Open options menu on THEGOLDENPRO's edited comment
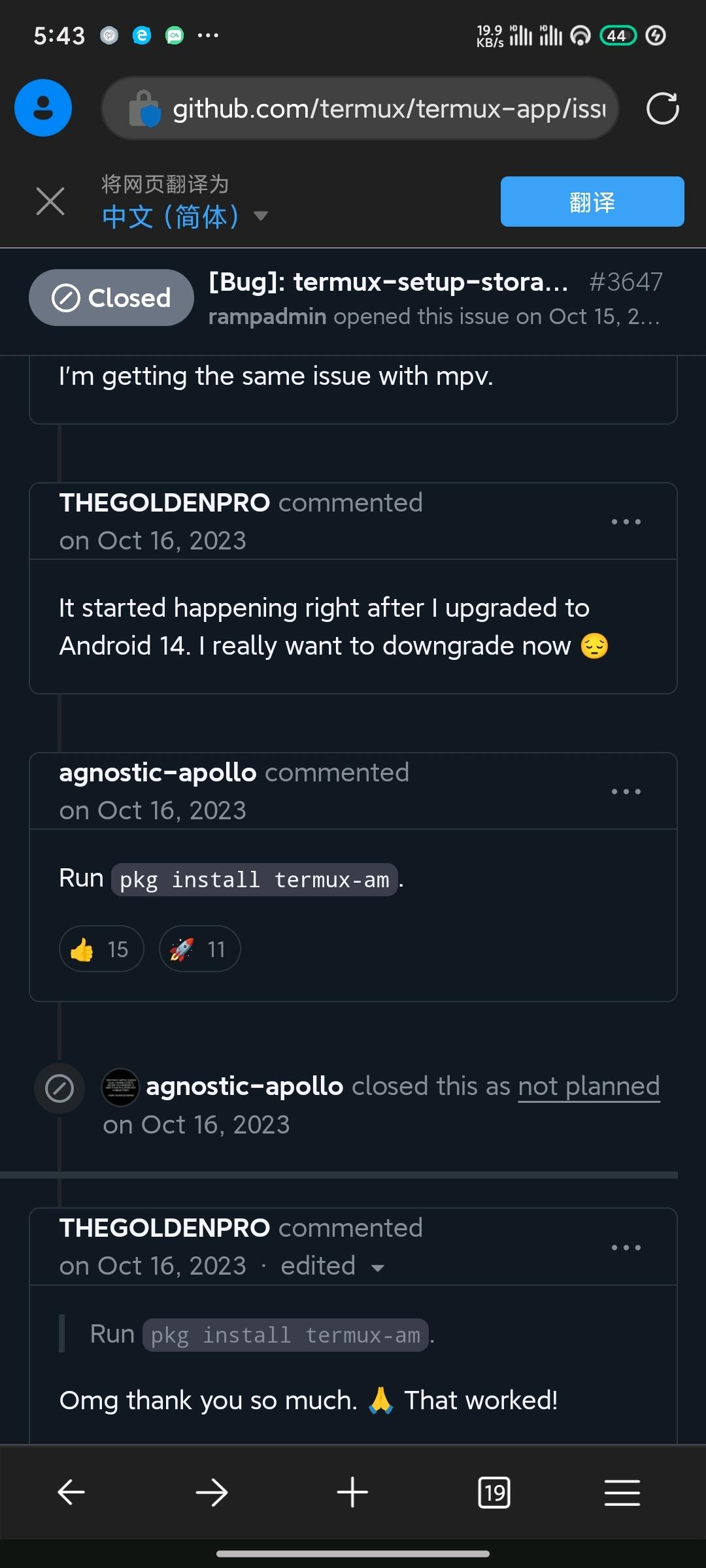Image resolution: width=706 pixels, height=1568 pixels. coord(626,1248)
